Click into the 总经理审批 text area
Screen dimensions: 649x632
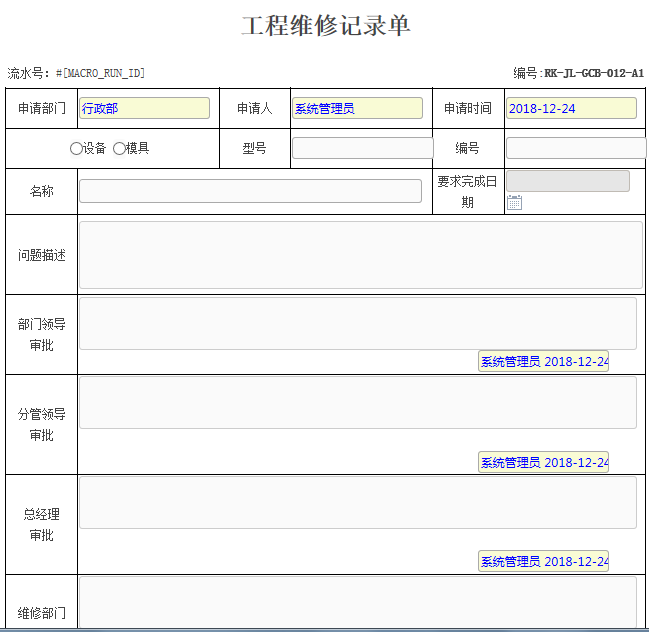358,502
